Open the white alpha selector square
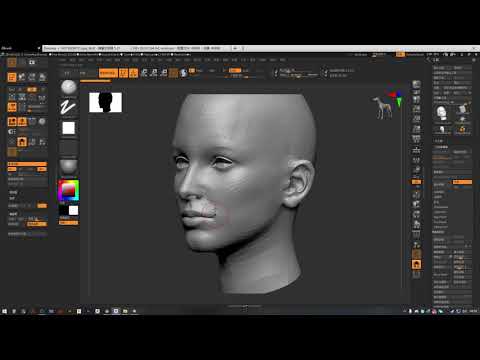 click(69, 128)
